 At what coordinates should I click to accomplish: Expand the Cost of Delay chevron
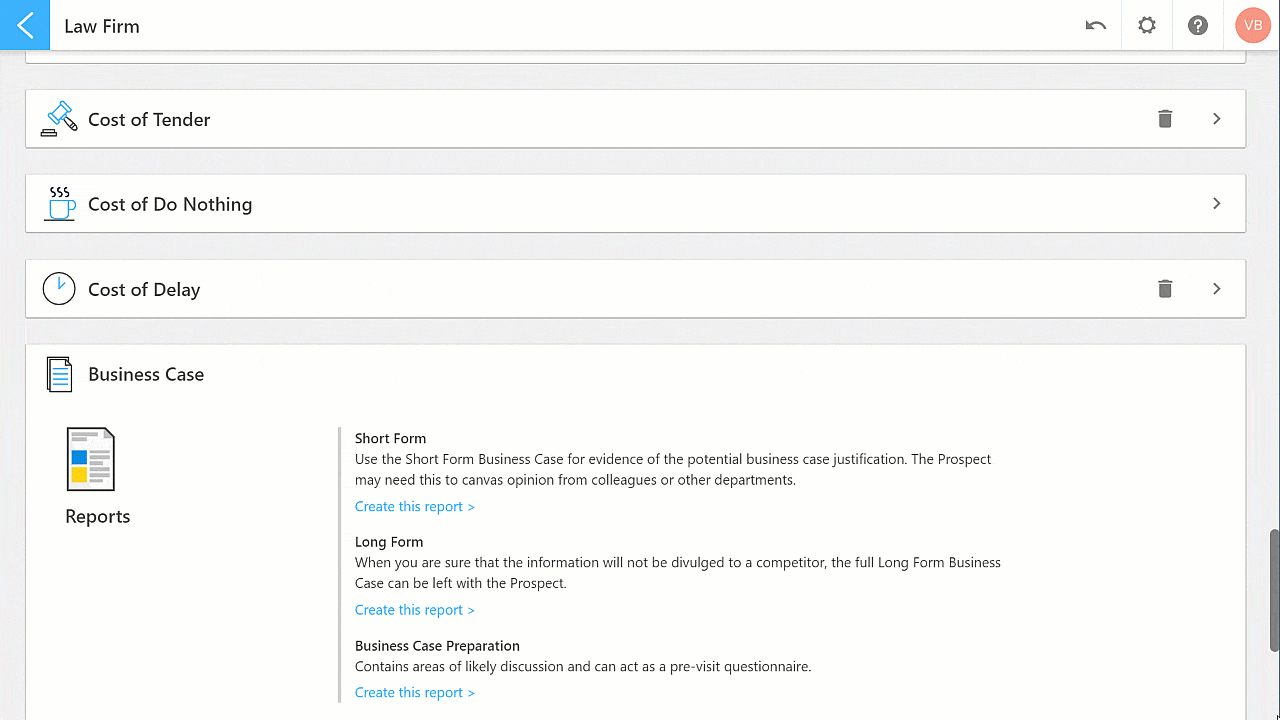1217,289
